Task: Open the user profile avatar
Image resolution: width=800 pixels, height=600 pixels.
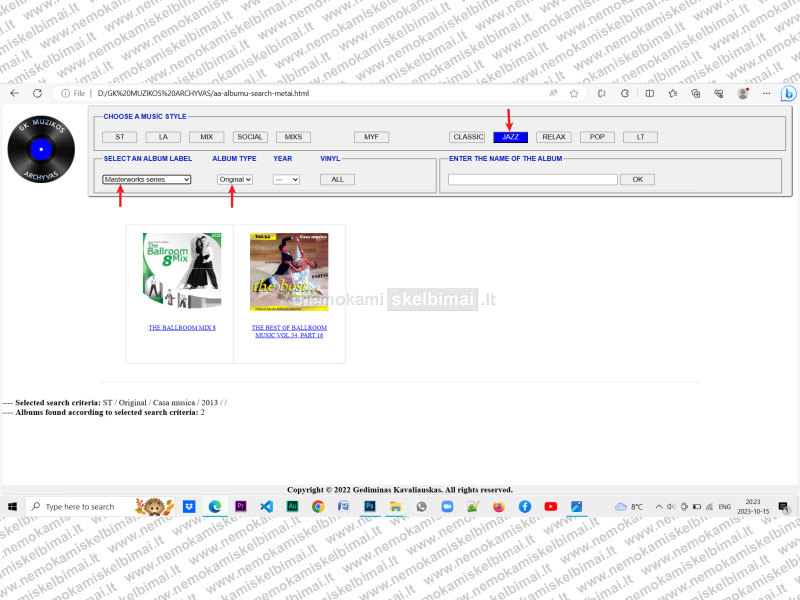Action: click(x=743, y=93)
